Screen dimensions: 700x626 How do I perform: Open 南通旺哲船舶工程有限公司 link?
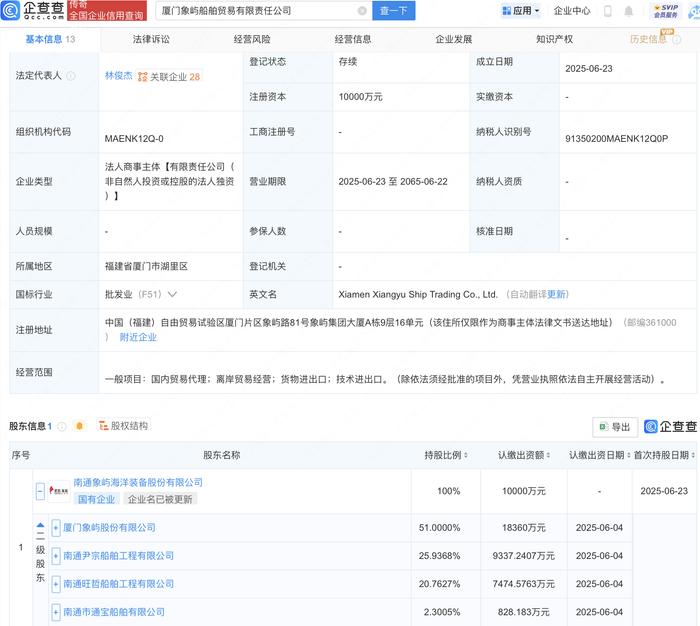pyautogui.click(x=118, y=584)
